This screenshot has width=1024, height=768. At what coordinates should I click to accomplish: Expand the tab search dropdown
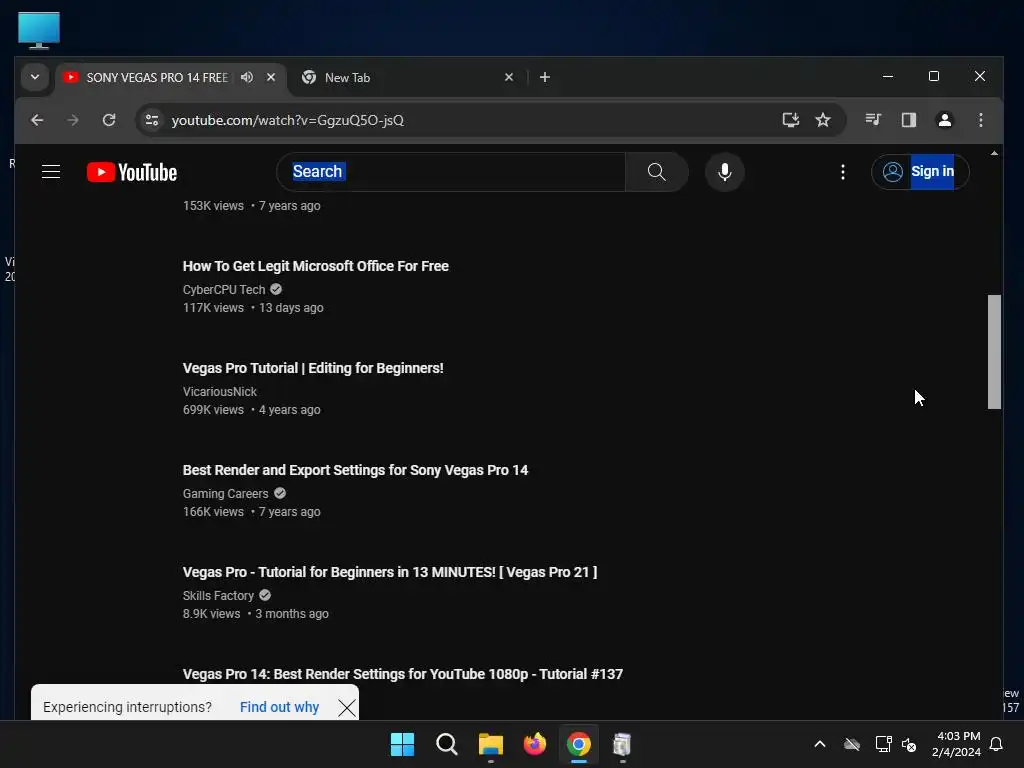pos(35,77)
